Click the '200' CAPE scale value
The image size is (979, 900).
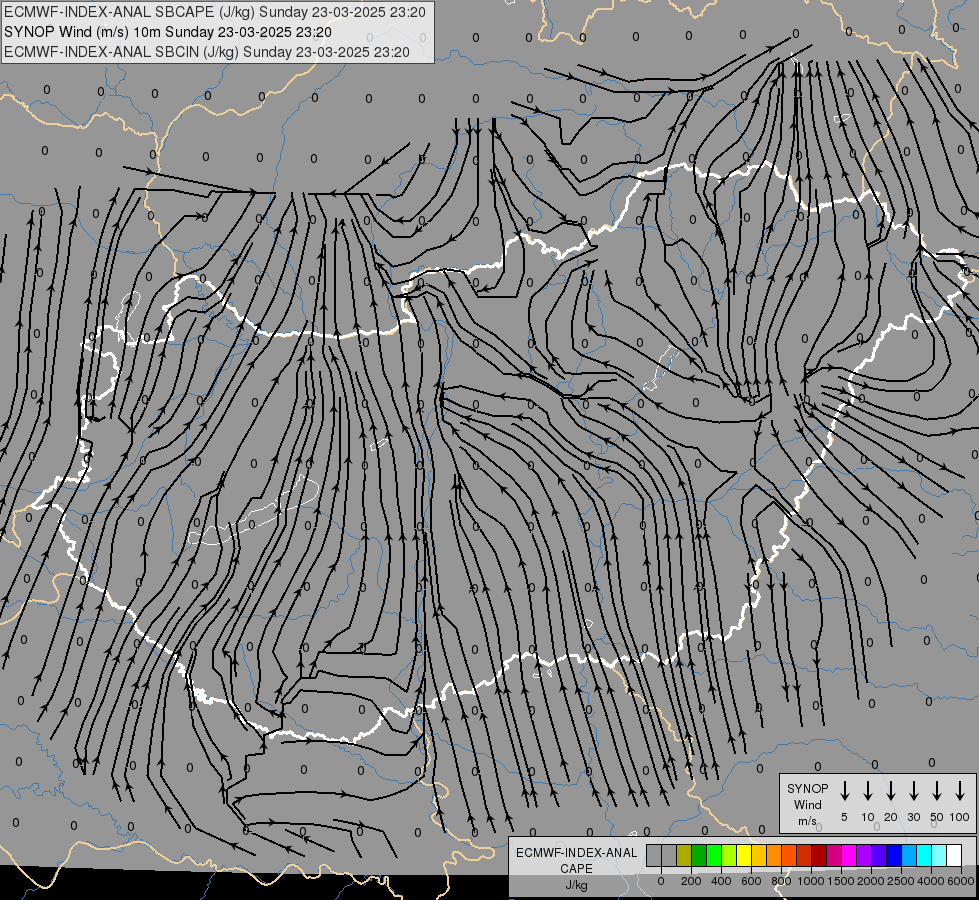[691, 881]
